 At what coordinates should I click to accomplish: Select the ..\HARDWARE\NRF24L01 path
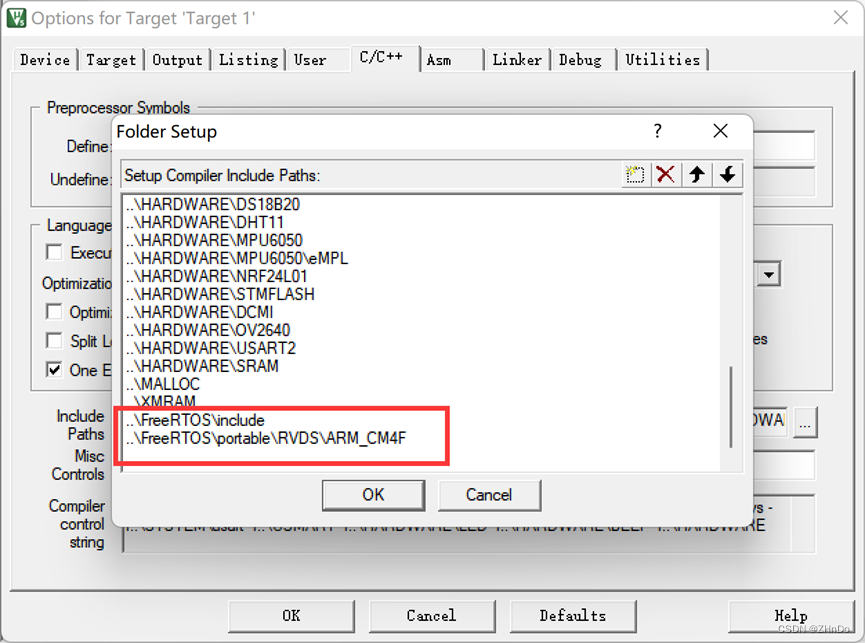tap(216, 276)
